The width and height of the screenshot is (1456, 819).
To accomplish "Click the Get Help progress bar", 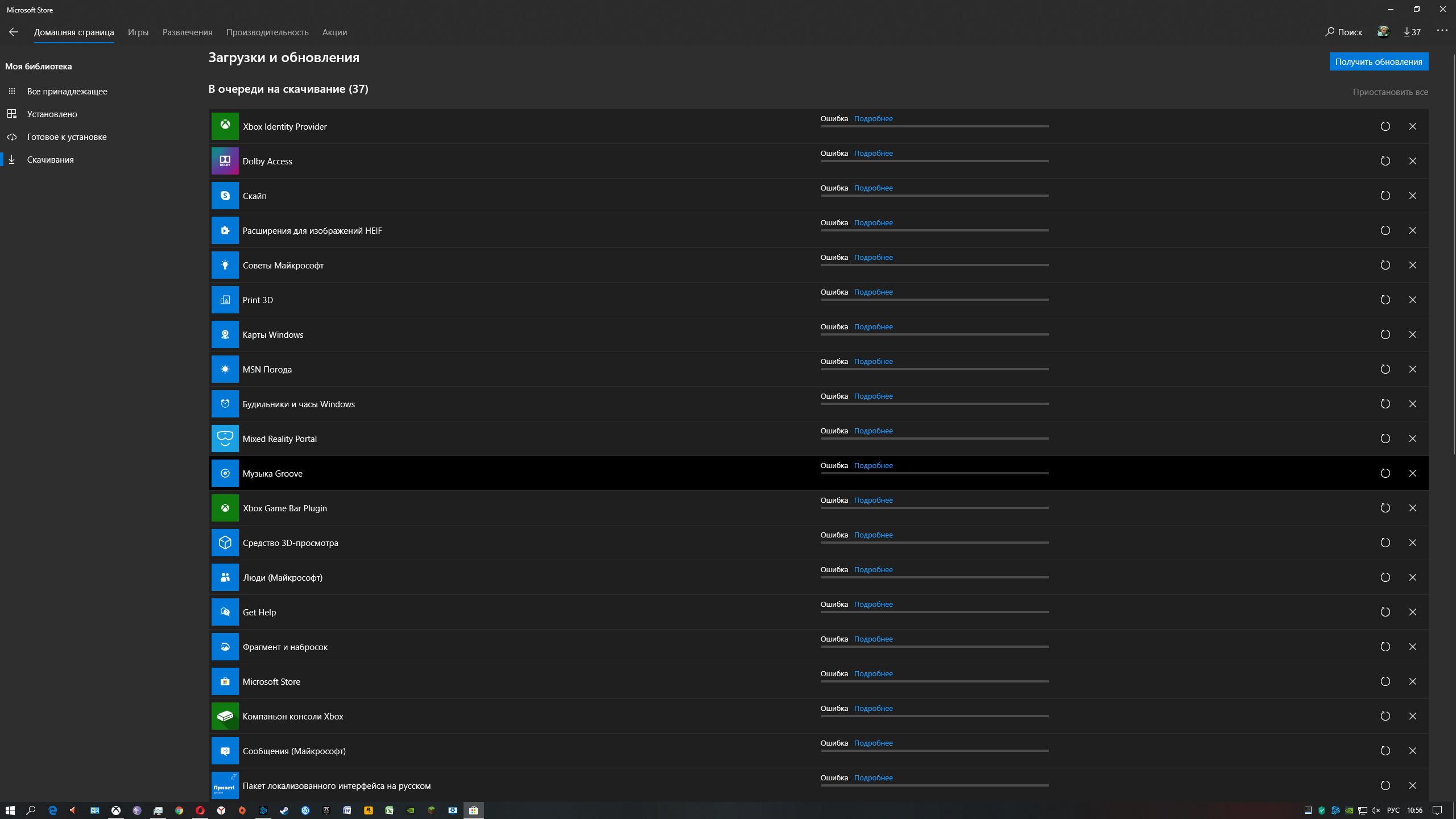I will (934, 612).
